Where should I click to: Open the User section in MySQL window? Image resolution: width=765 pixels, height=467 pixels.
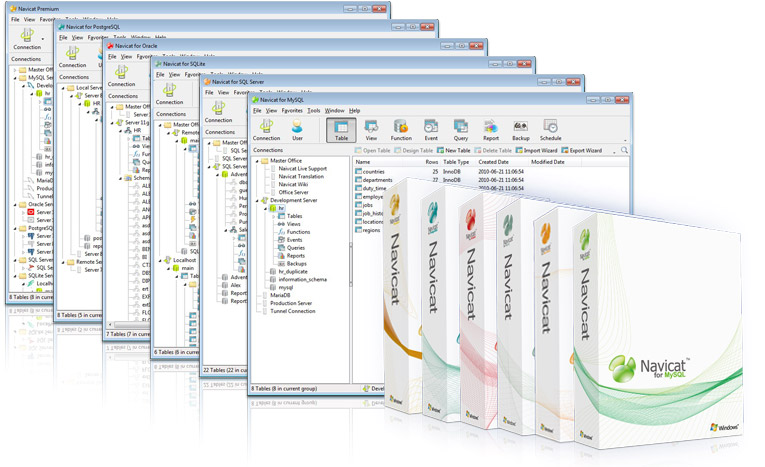click(297, 130)
